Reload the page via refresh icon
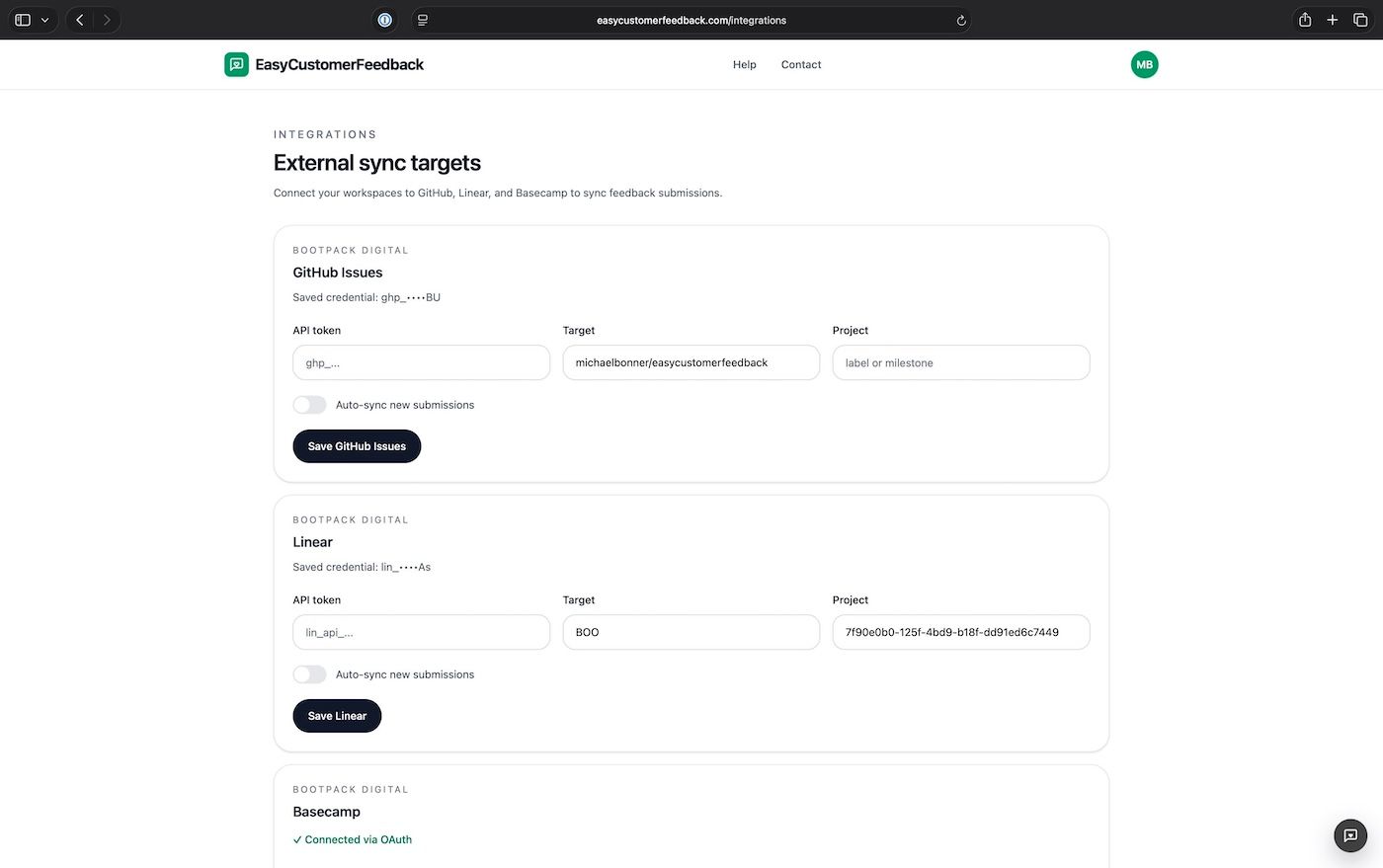Image resolution: width=1383 pixels, height=868 pixels. point(960,19)
